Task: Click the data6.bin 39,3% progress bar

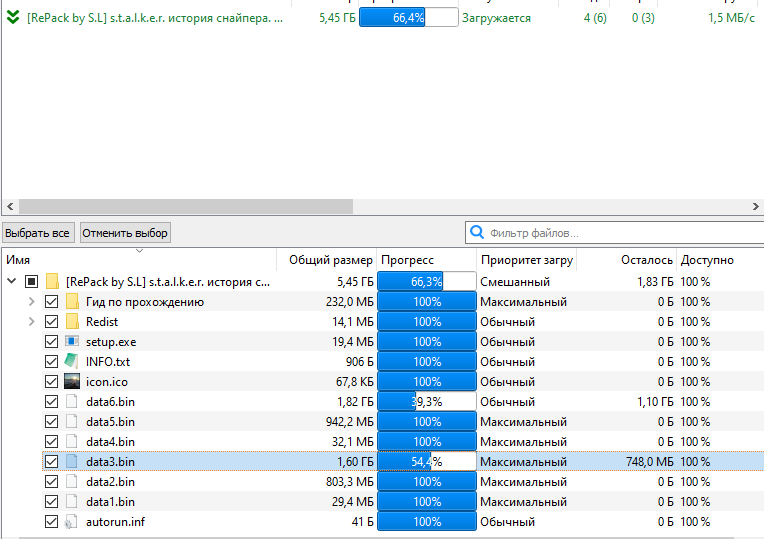Action: pos(427,402)
